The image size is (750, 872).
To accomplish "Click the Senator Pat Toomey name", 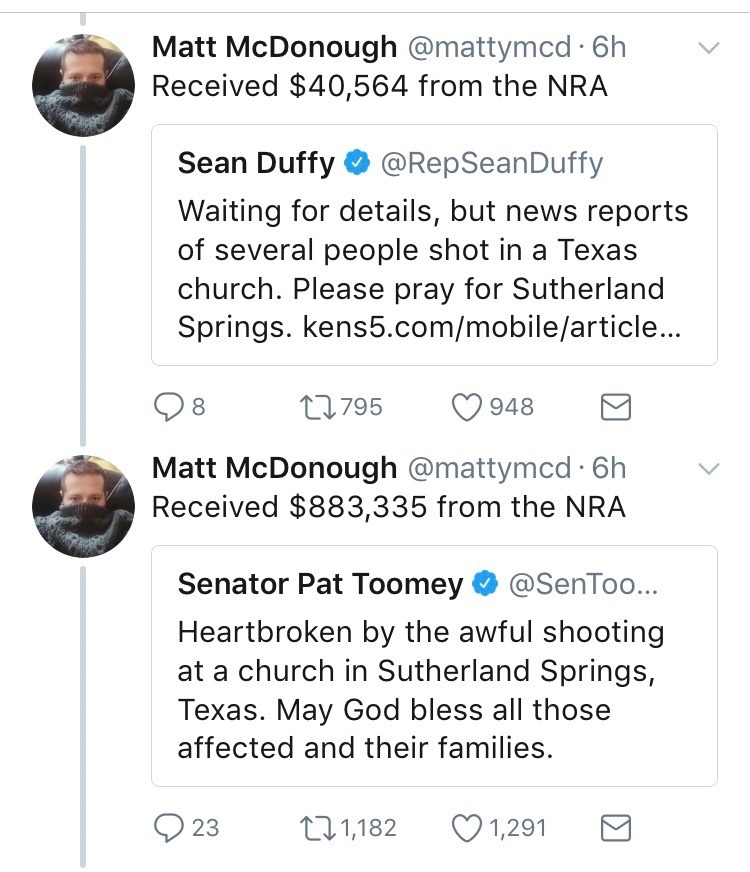I will [x=320, y=584].
